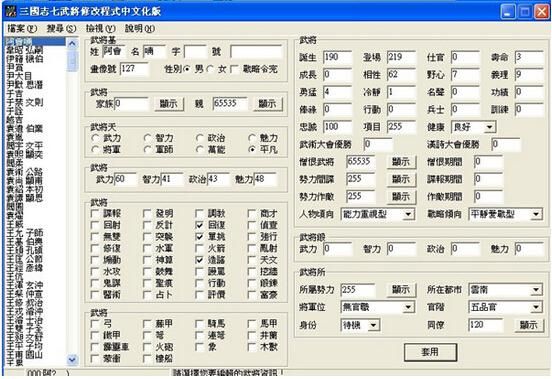
Task: Tick the 象 equipment checkbox
Action: pos(199,347)
